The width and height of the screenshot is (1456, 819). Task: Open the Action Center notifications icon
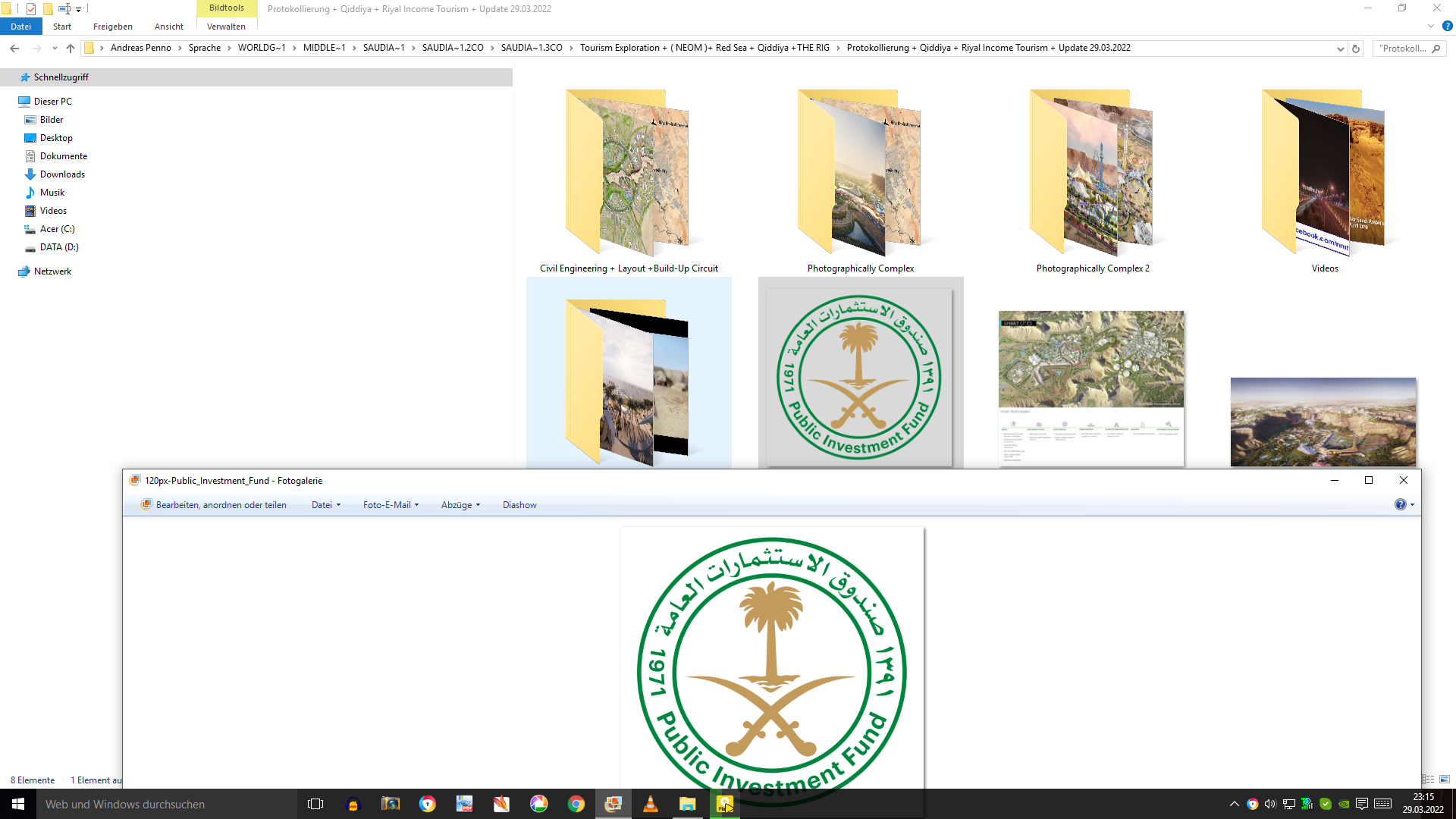[x=1362, y=804]
